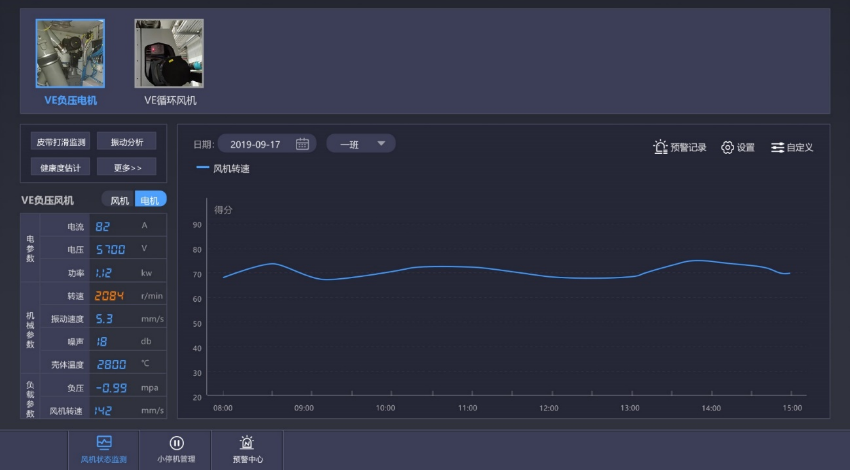Click the 皮带打滑监测 button
The height and width of the screenshot is (472, 850).
tap(61, 142)
